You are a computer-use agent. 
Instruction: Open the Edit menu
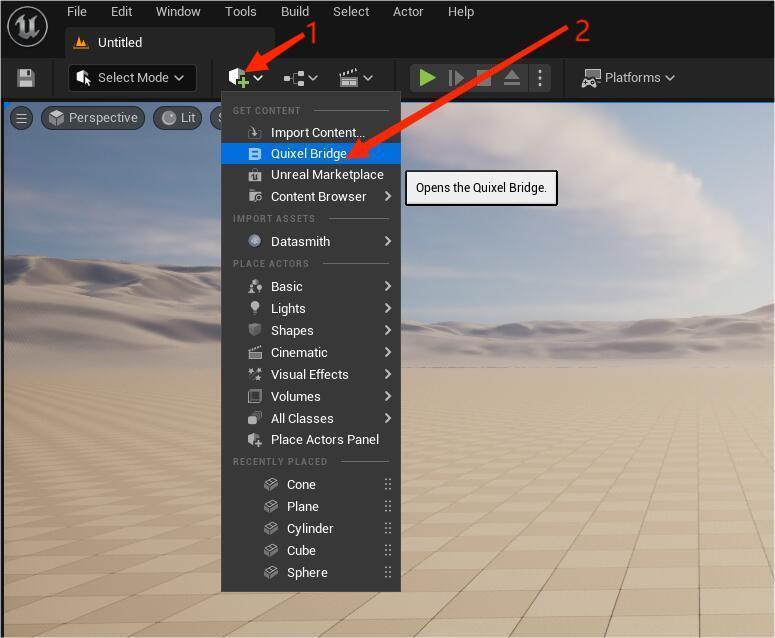point(121,11)
